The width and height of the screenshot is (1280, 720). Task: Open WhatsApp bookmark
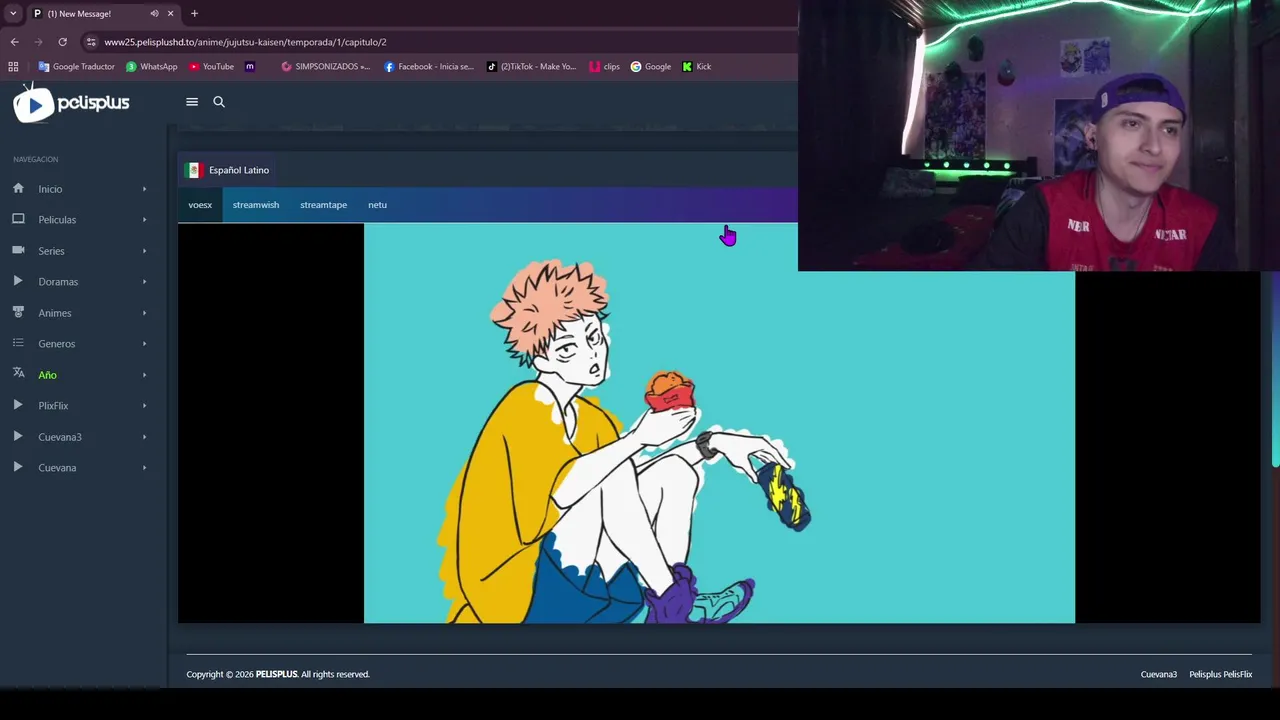152,67
